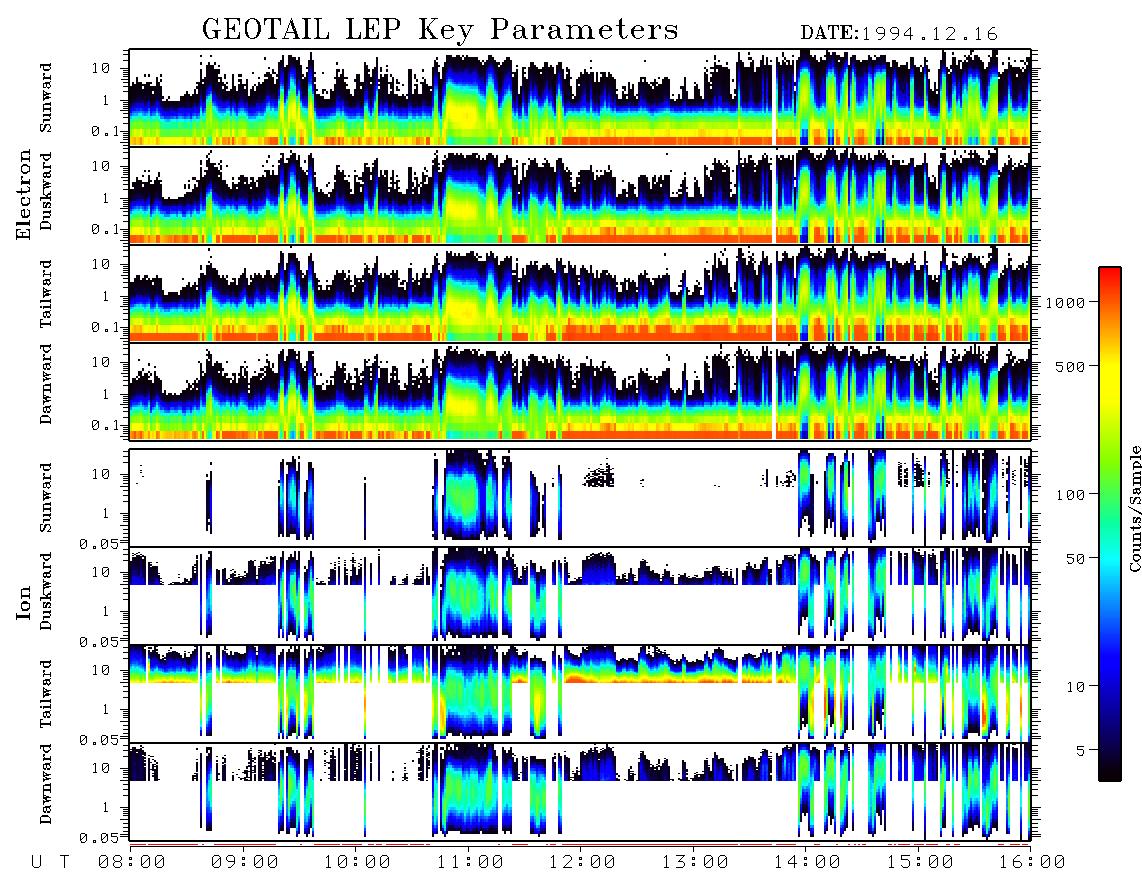Click the "U T" axis label
This screenshot has height=880, width=1142.
pyautogui.click(x=50, y=863)
